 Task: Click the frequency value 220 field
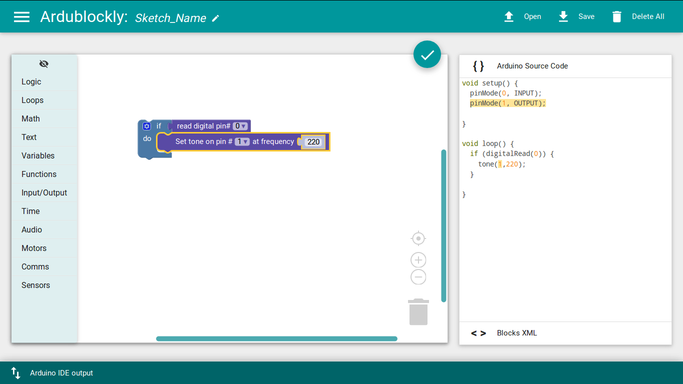coord(313,142)
